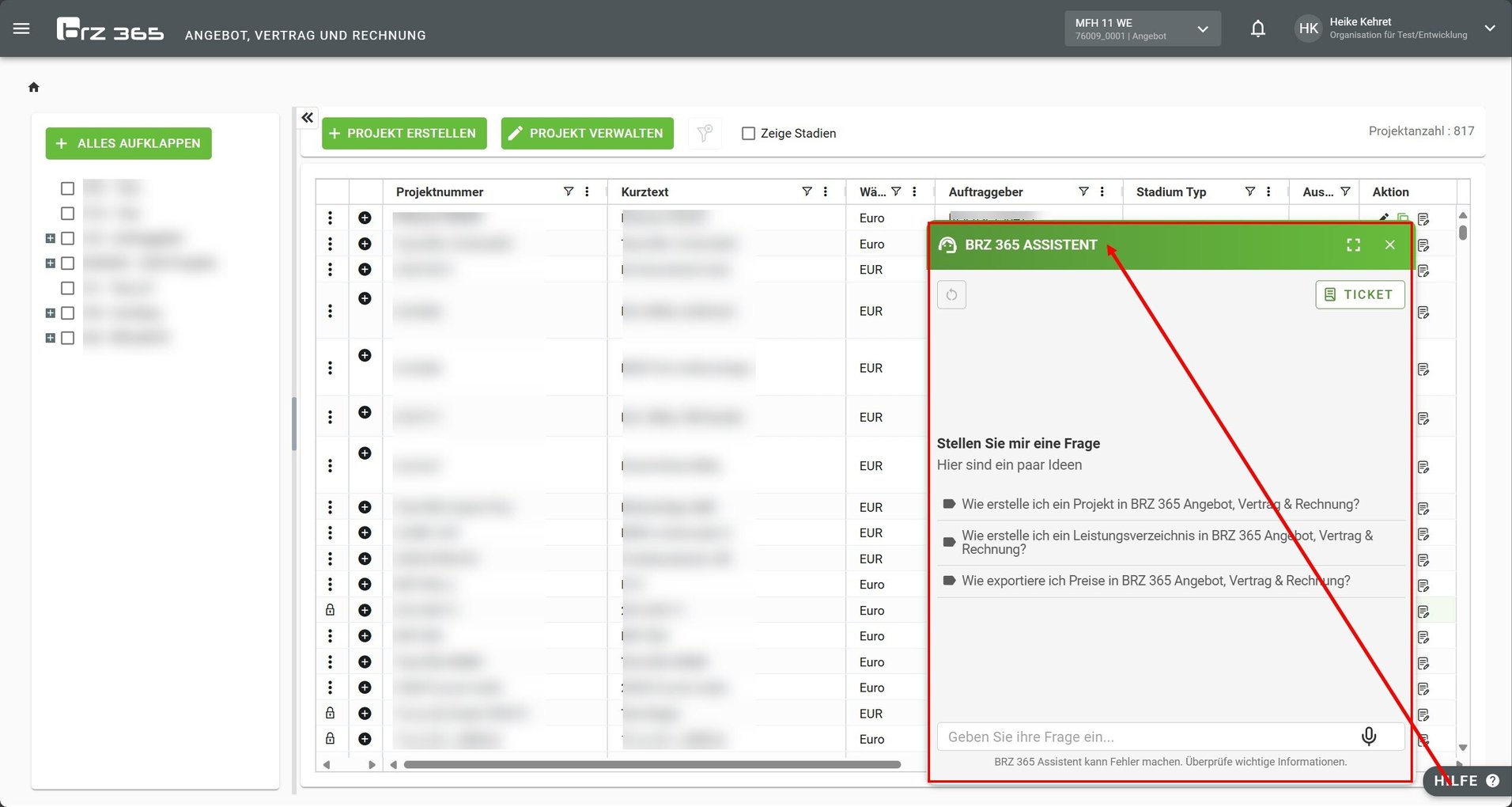Expand the BRZ 365 Assistent to fullscreen
Image resolution: width=1512 pixels, height=807 pixels.
[x=1353, y=245]
